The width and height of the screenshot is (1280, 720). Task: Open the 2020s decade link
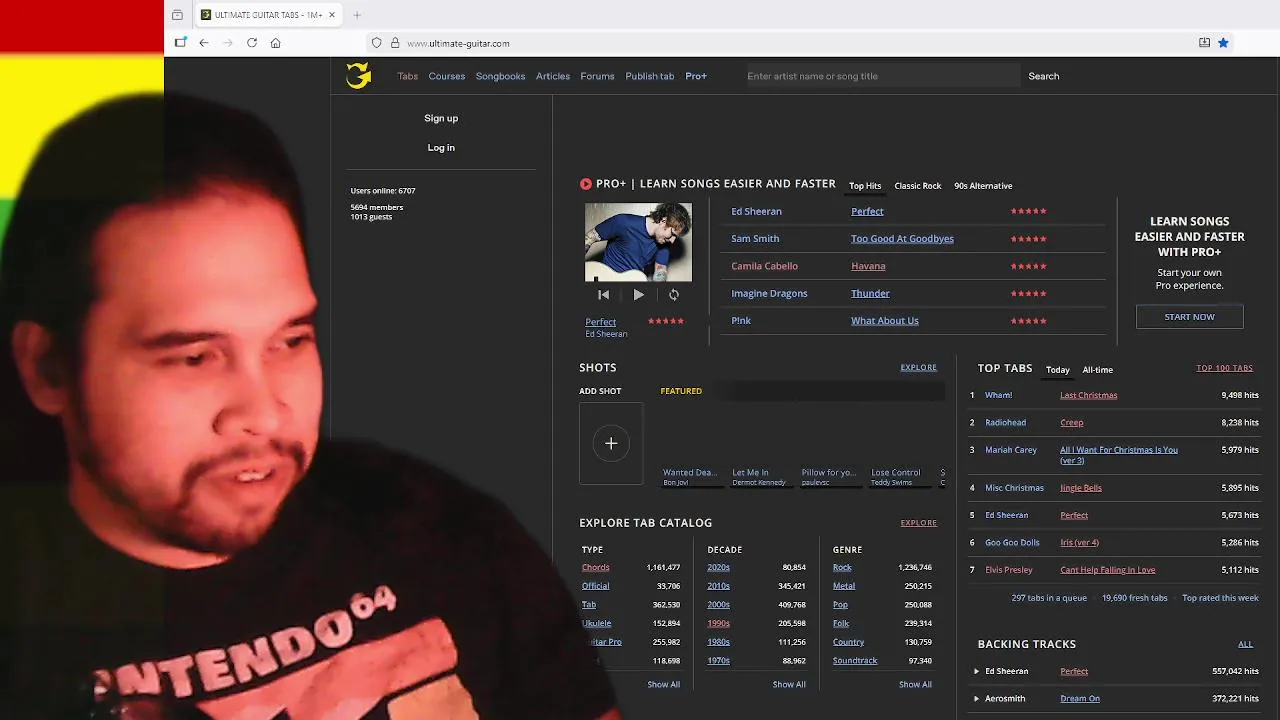pos(719,568)
